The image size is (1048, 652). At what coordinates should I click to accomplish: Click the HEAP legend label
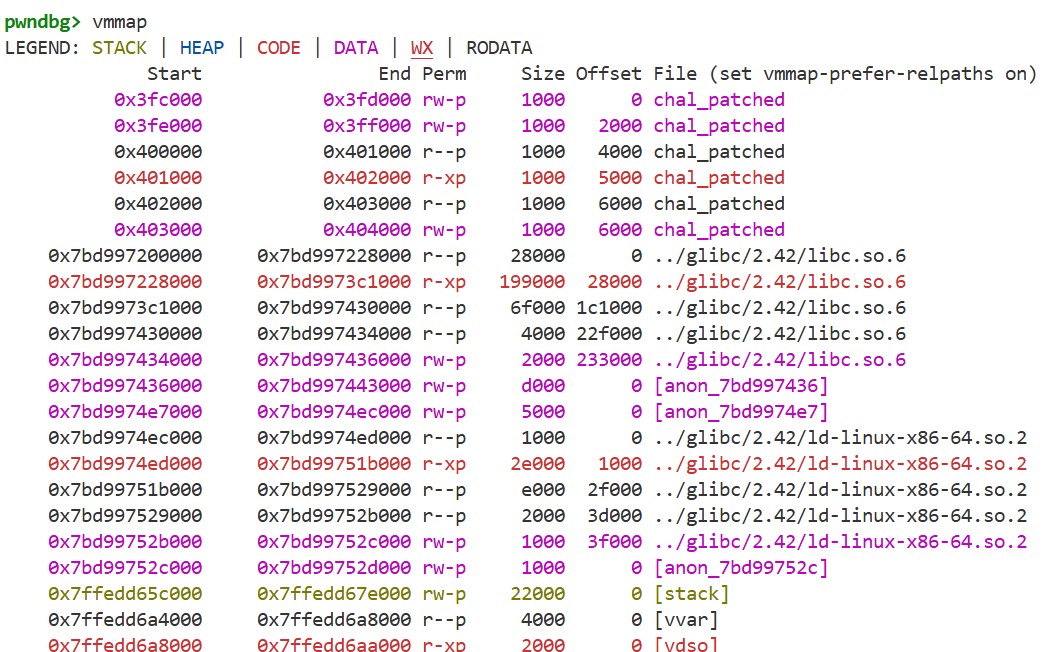[202, 48]
